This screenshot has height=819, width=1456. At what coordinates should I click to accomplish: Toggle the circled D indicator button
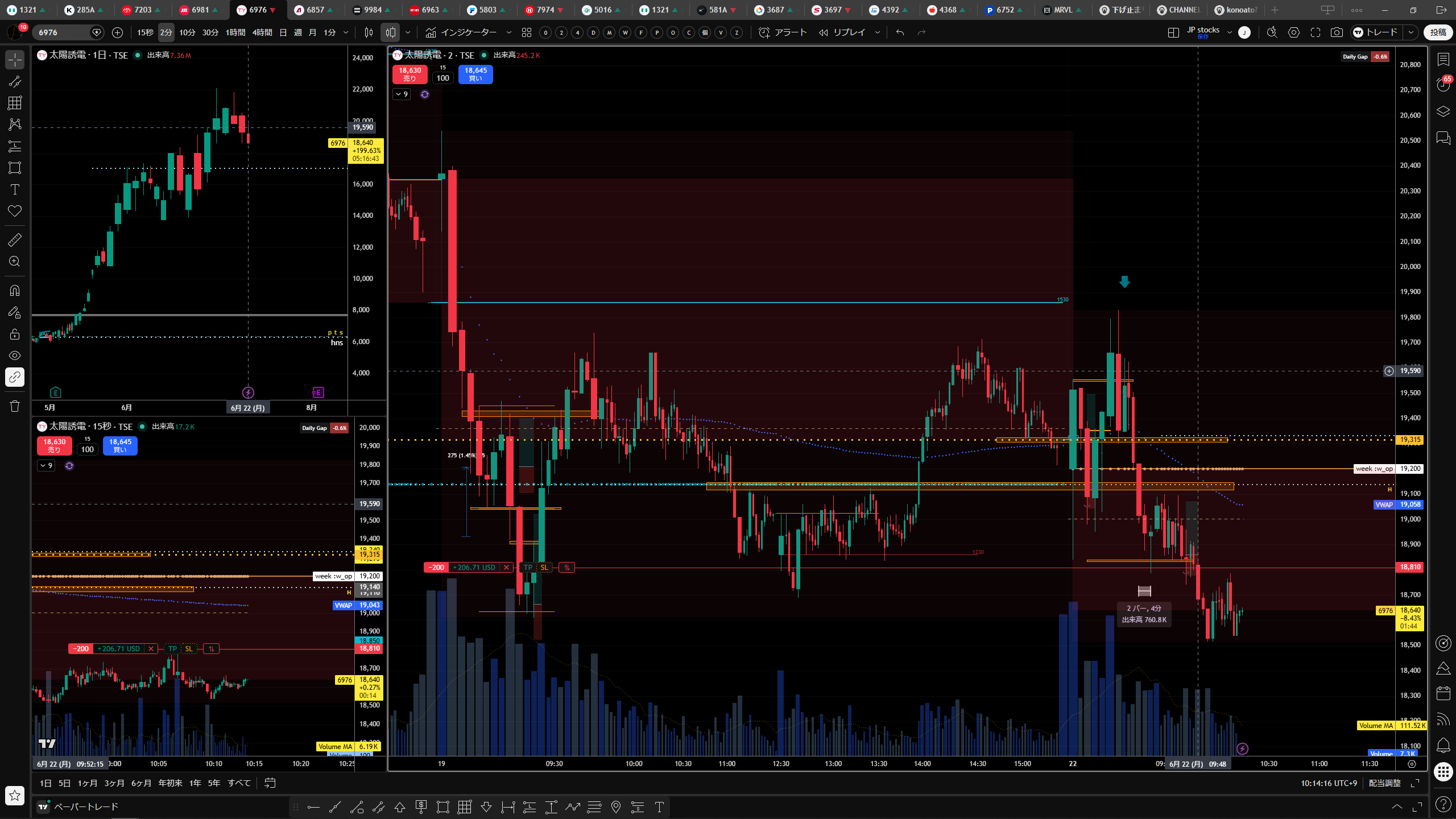coord(594,32)
